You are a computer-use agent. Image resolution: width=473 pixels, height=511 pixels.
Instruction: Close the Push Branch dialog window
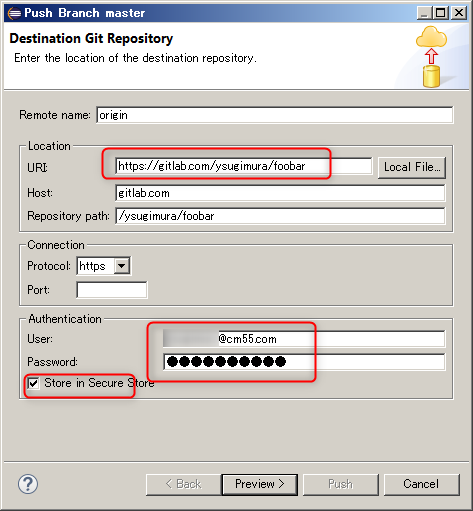point(459,13)
